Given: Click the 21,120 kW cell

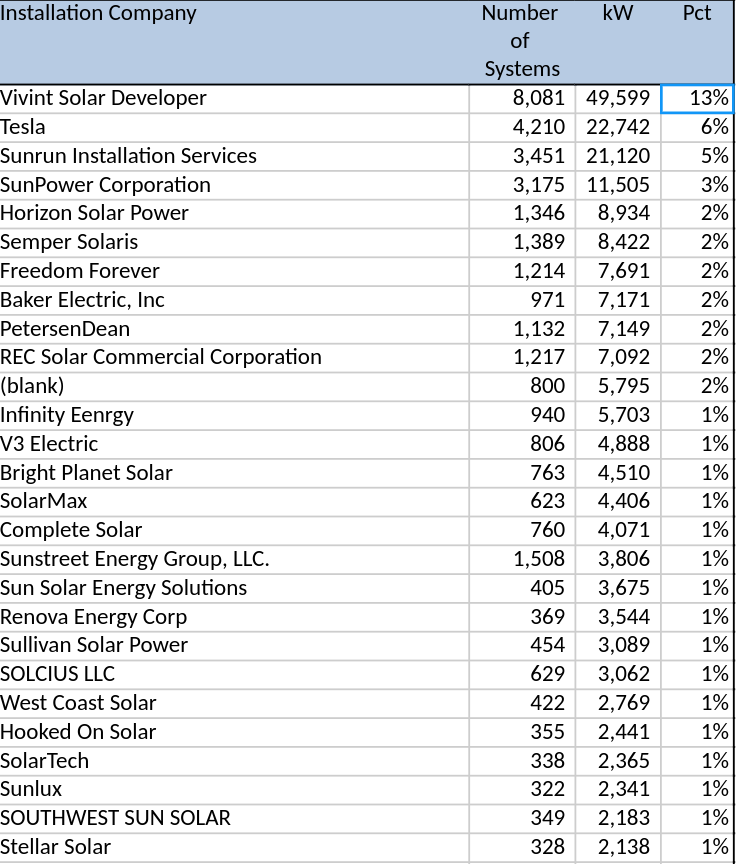Looking at the screenshot, I should [x=618, y=156].
